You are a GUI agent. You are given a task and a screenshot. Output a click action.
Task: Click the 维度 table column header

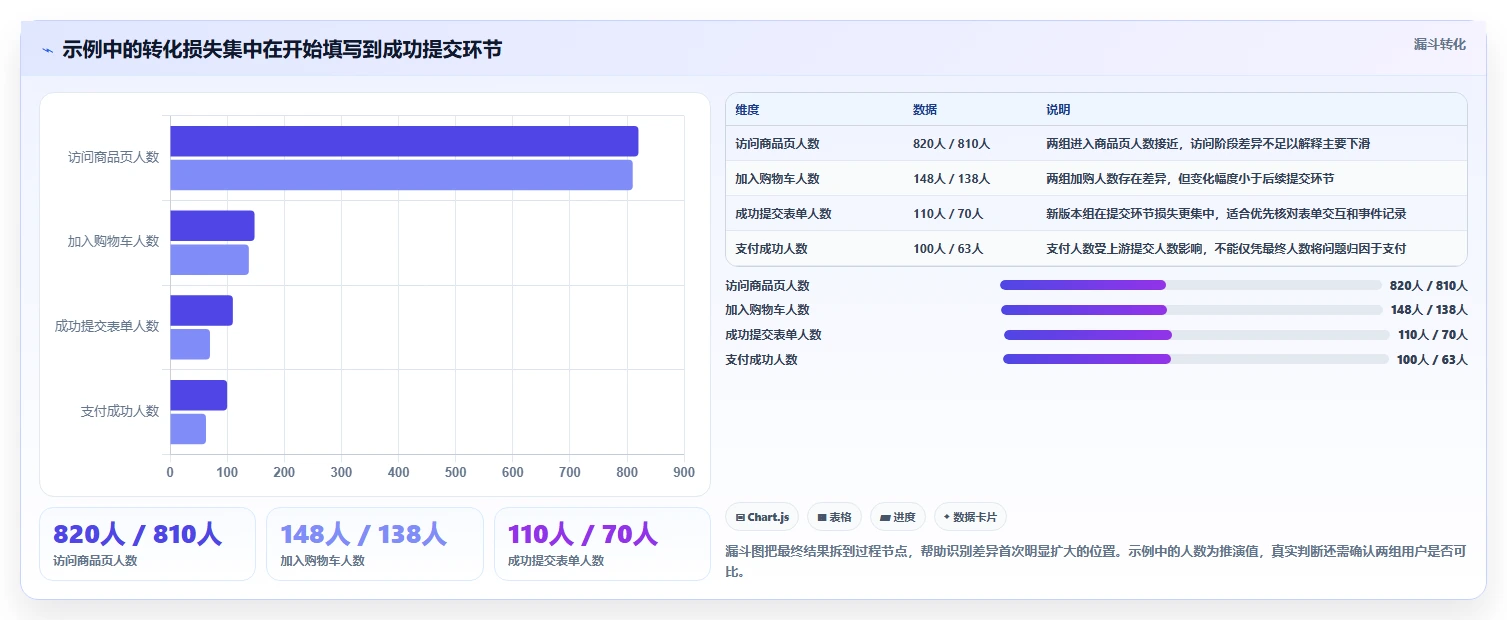coord(747,110)
